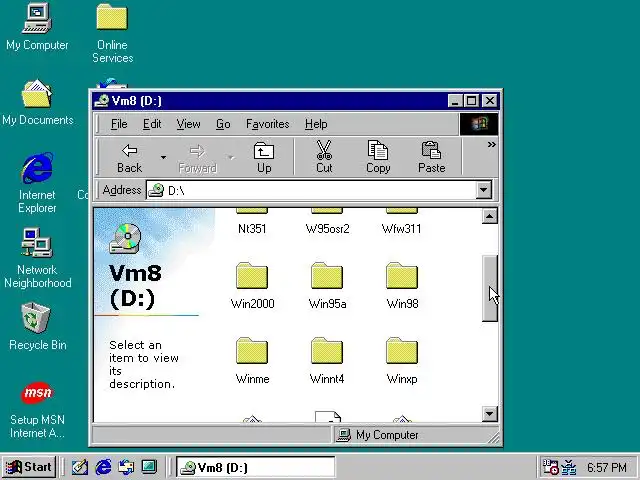Click the Nt351 folder label
Screen dimensions: 640x480
[x=252, y=229]
